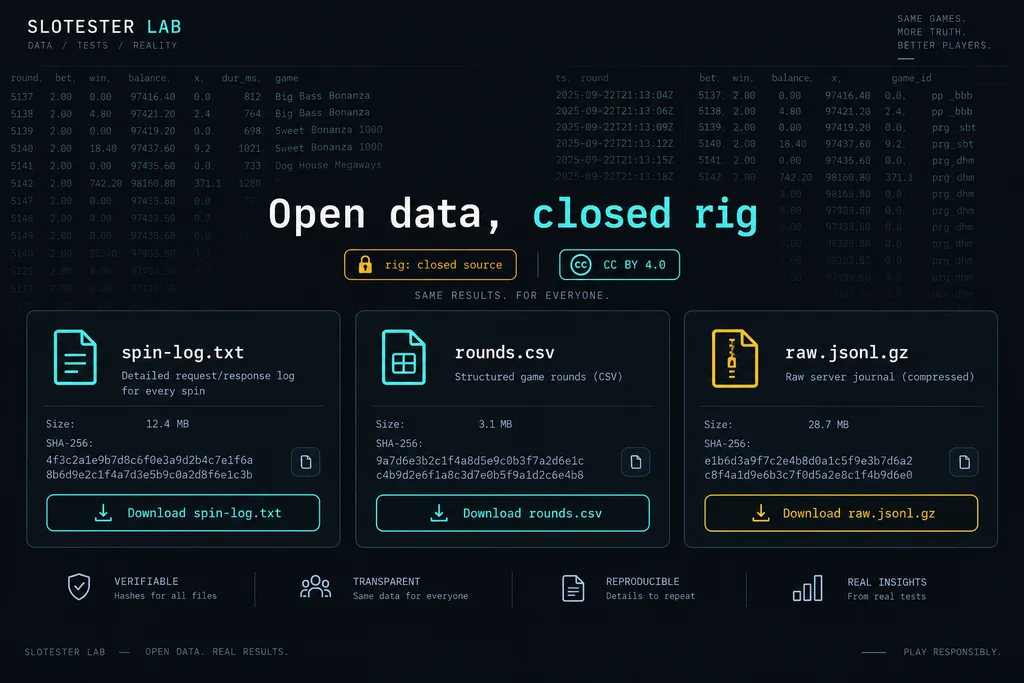Click 'BETTER PLAYERS.' header slogan line
Screen dimensions: 1024x683
[944, 45]
